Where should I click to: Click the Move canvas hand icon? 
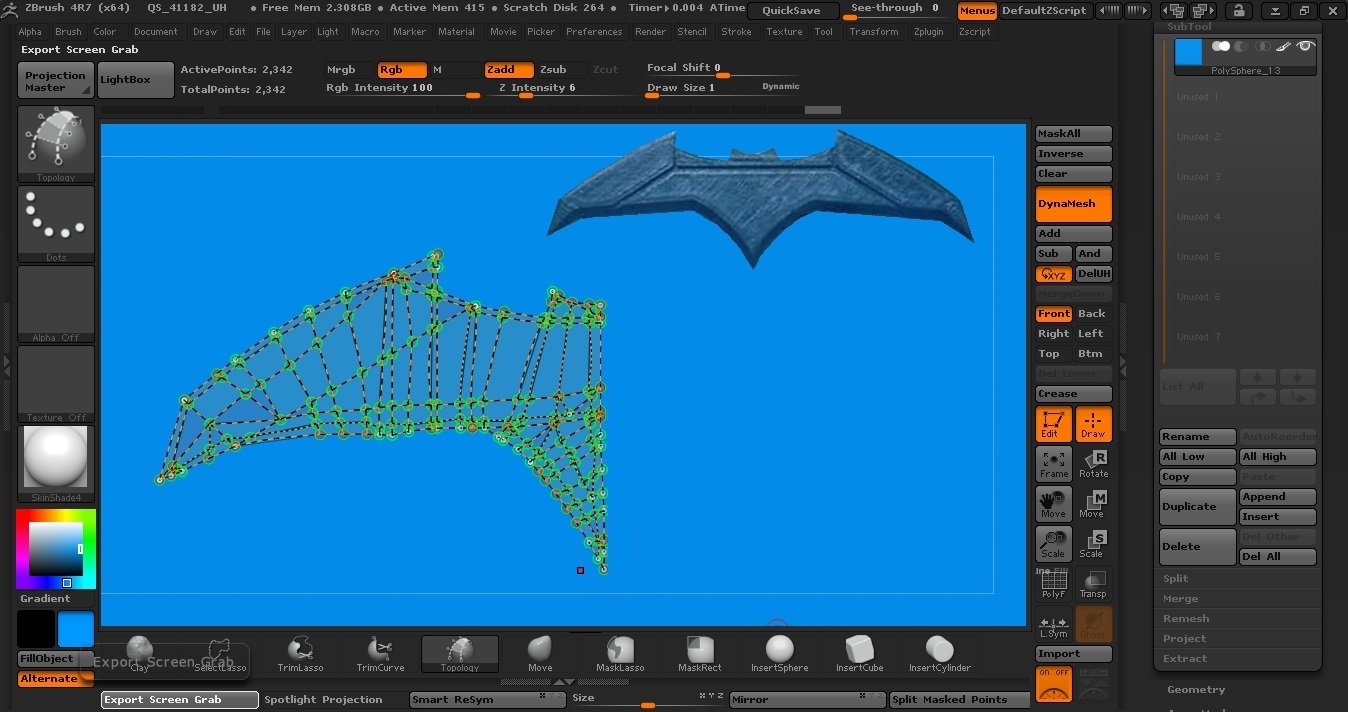point(1054,504)
